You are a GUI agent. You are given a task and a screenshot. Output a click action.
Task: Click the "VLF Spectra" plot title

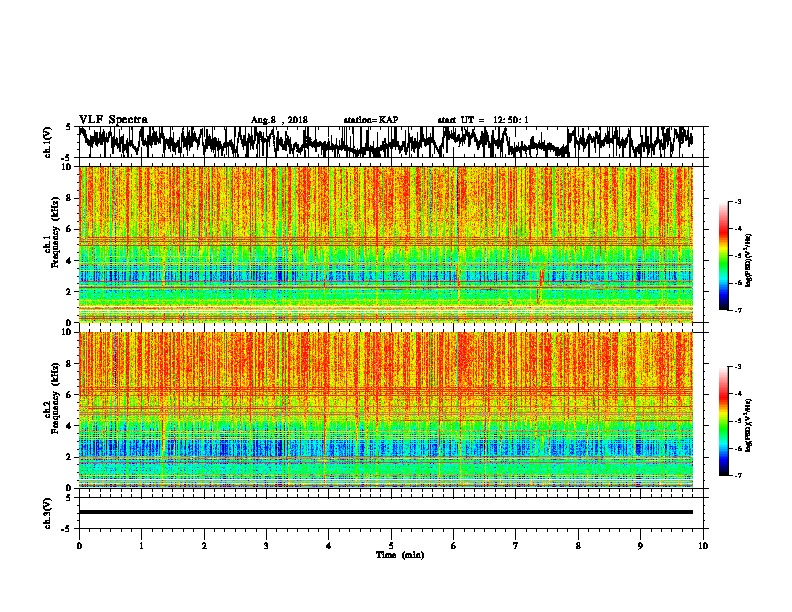click(x=113, y=119)
